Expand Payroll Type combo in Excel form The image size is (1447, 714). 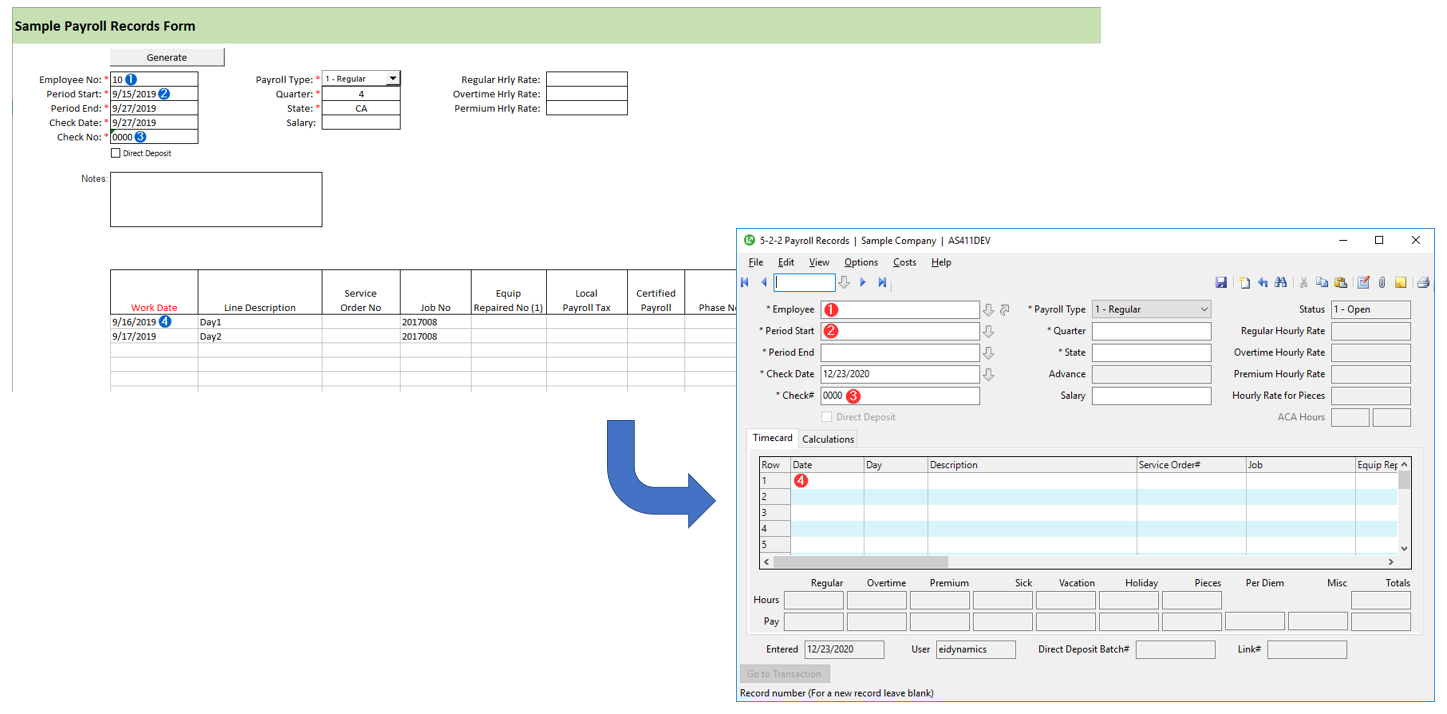click(x=393, y=79)
